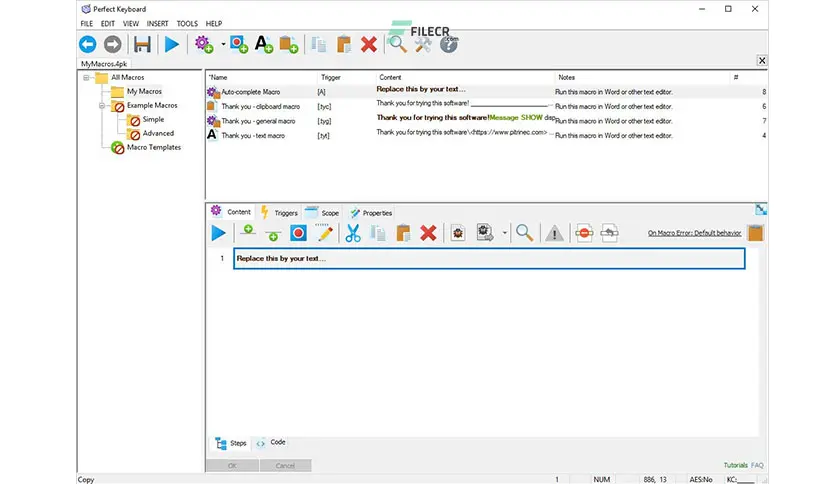
Task: Switch to the Scope tab
Action: (322, 213)
